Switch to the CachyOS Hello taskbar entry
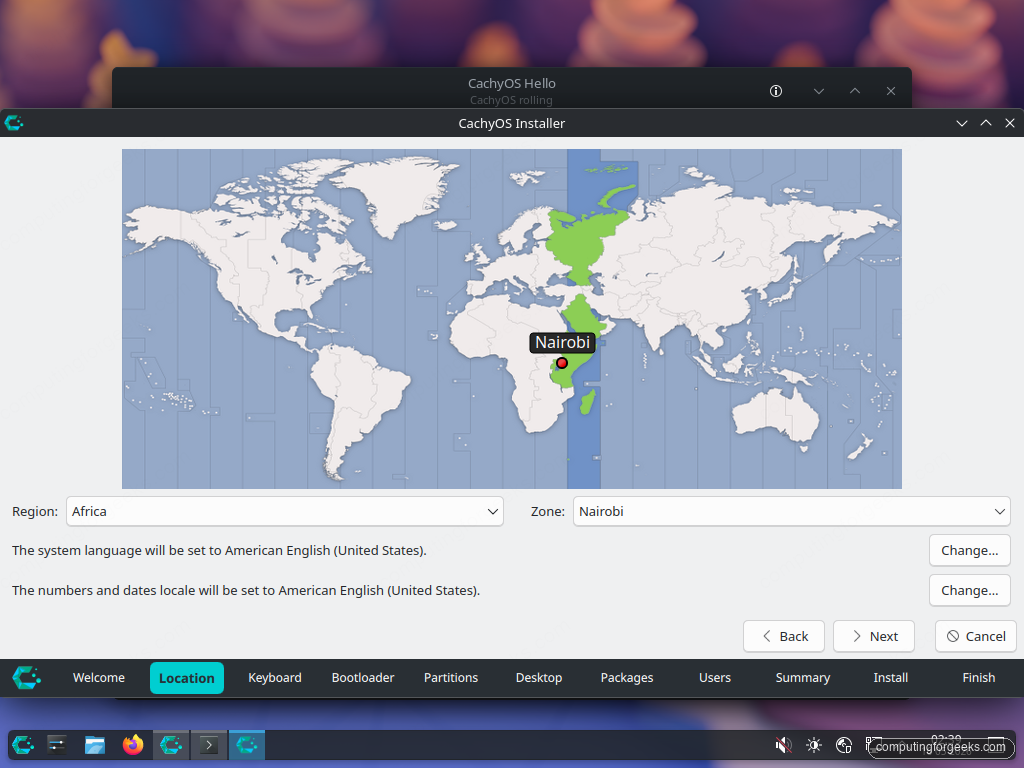The height and width of the screenshot is (768, 1024). pyautogui.click(x=171, y=745)
